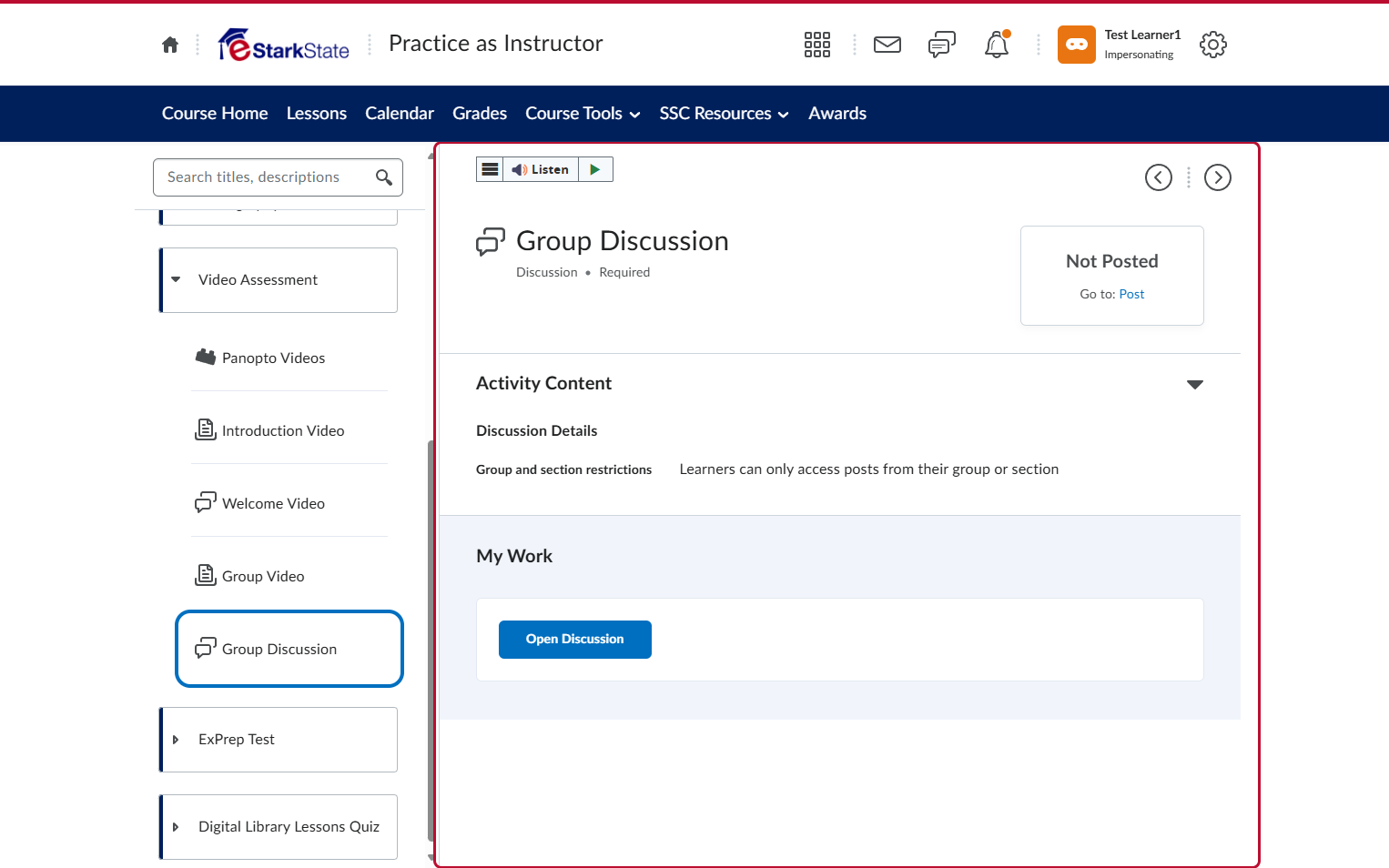Viewport: 1389px width, 868px height.
Task: Follow the Post link
Action: tap(1131, 294)
